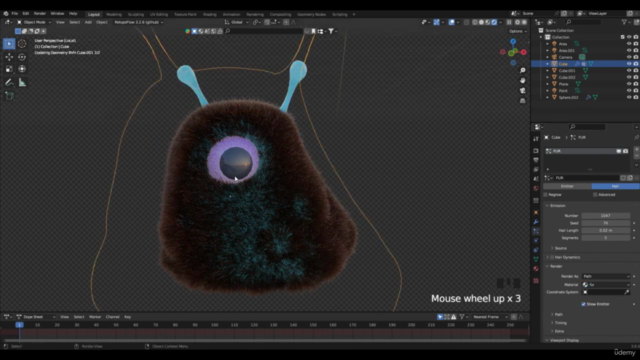640x360 pixels.
Task: Enable the Advanced checkbox
Action: [x=595, y=195]
